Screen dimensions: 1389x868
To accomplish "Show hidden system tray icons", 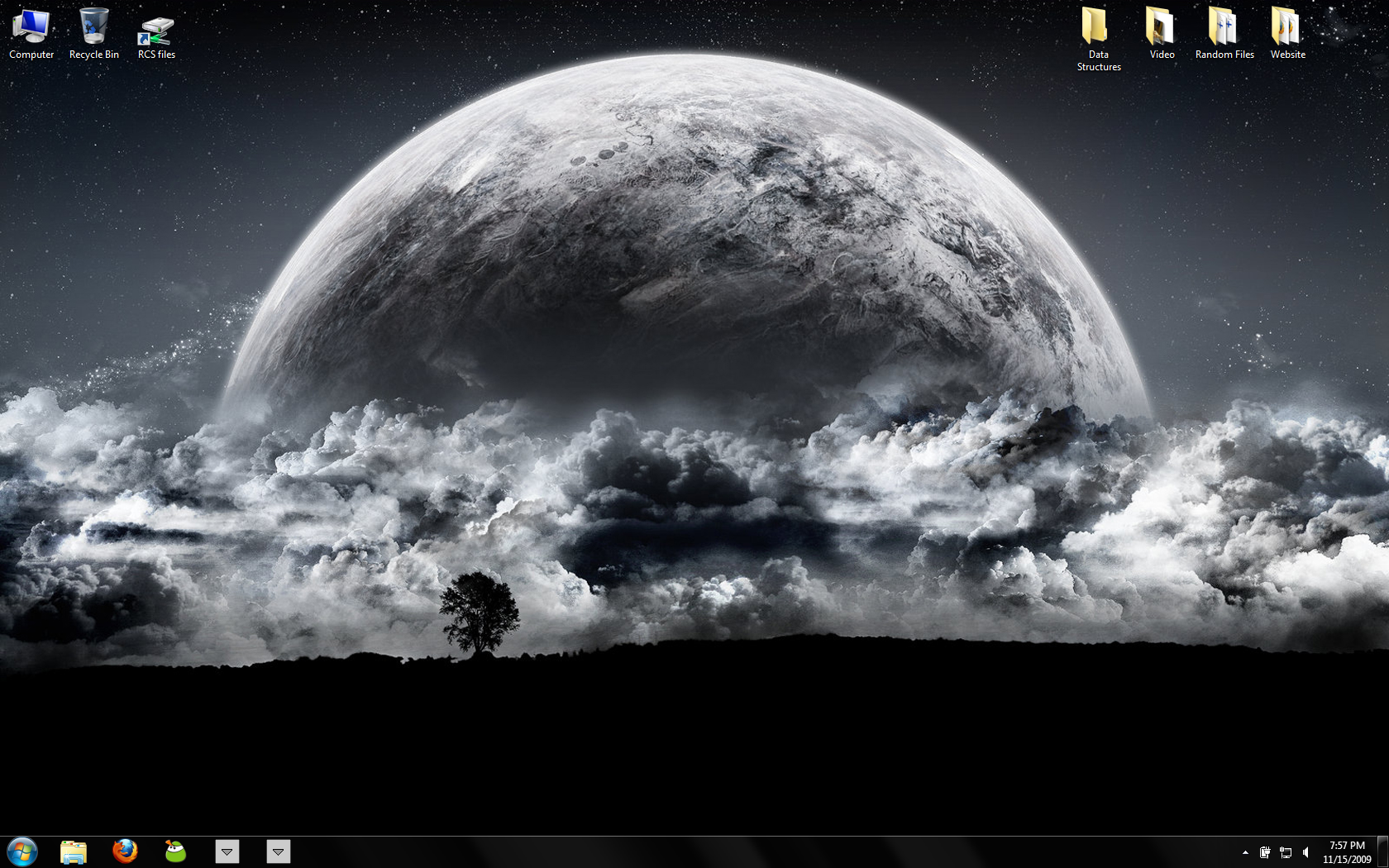I will pos(1245,852).
